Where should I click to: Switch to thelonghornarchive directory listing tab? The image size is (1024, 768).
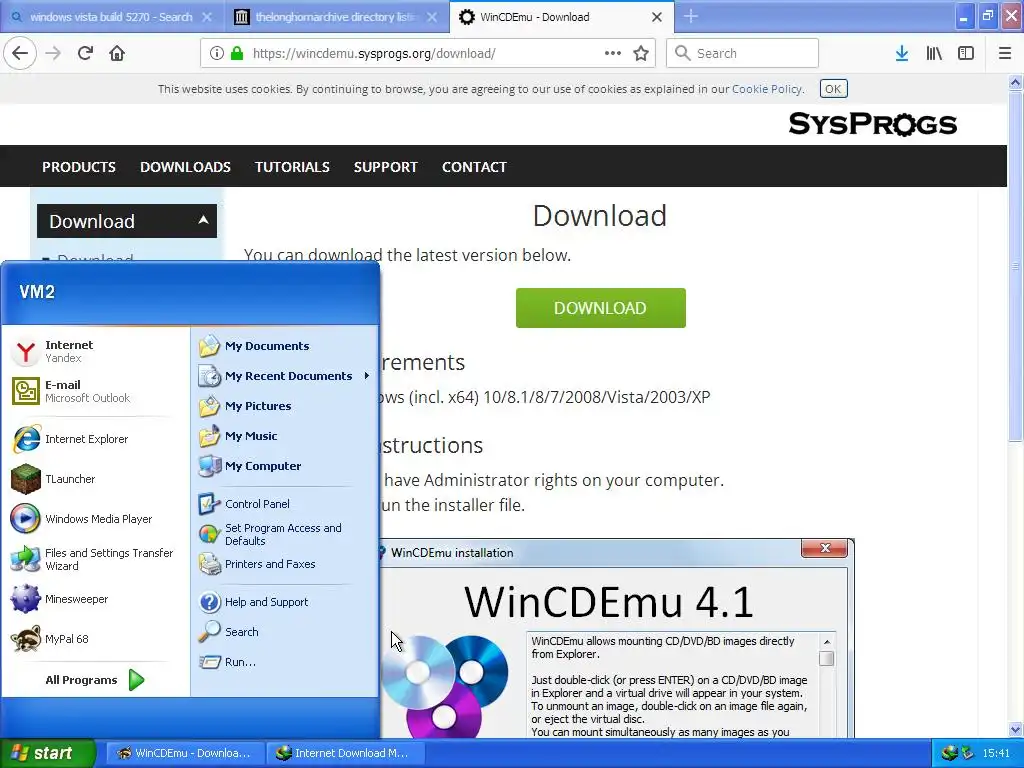coord(336,17)
